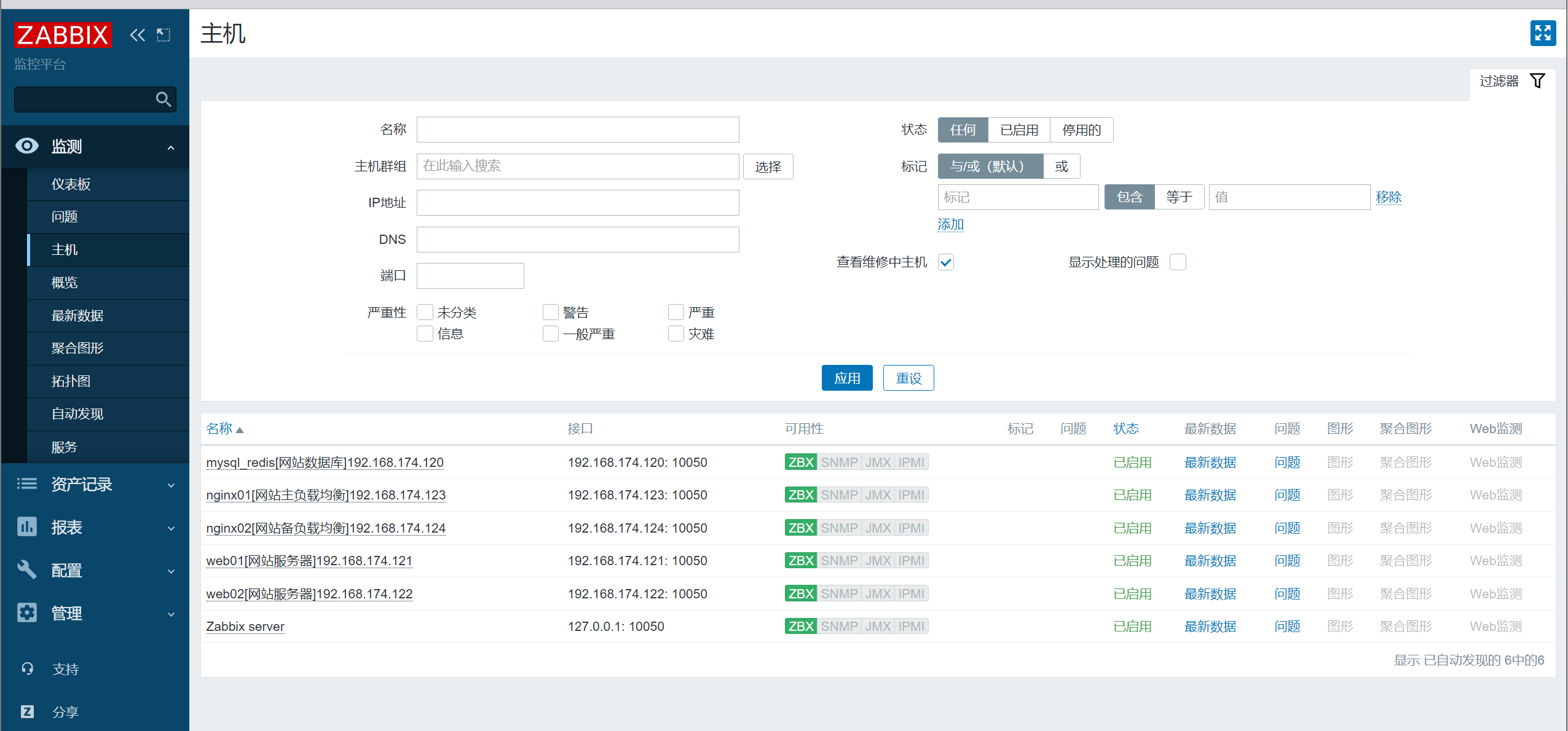Click the IP地址 input field
The width and height of the screenshot is (1568, 731).
click(x=577, y=203)
